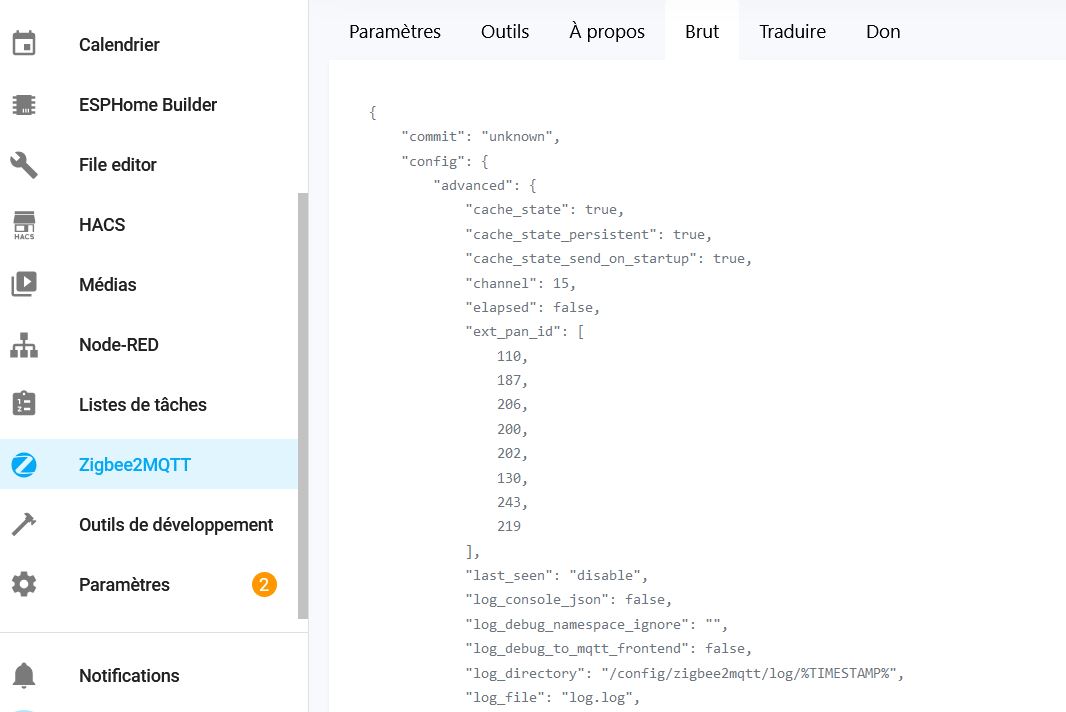Open the Calendrier calendar icon
This screenshot has height=712, width=1066.
(24, 44)
